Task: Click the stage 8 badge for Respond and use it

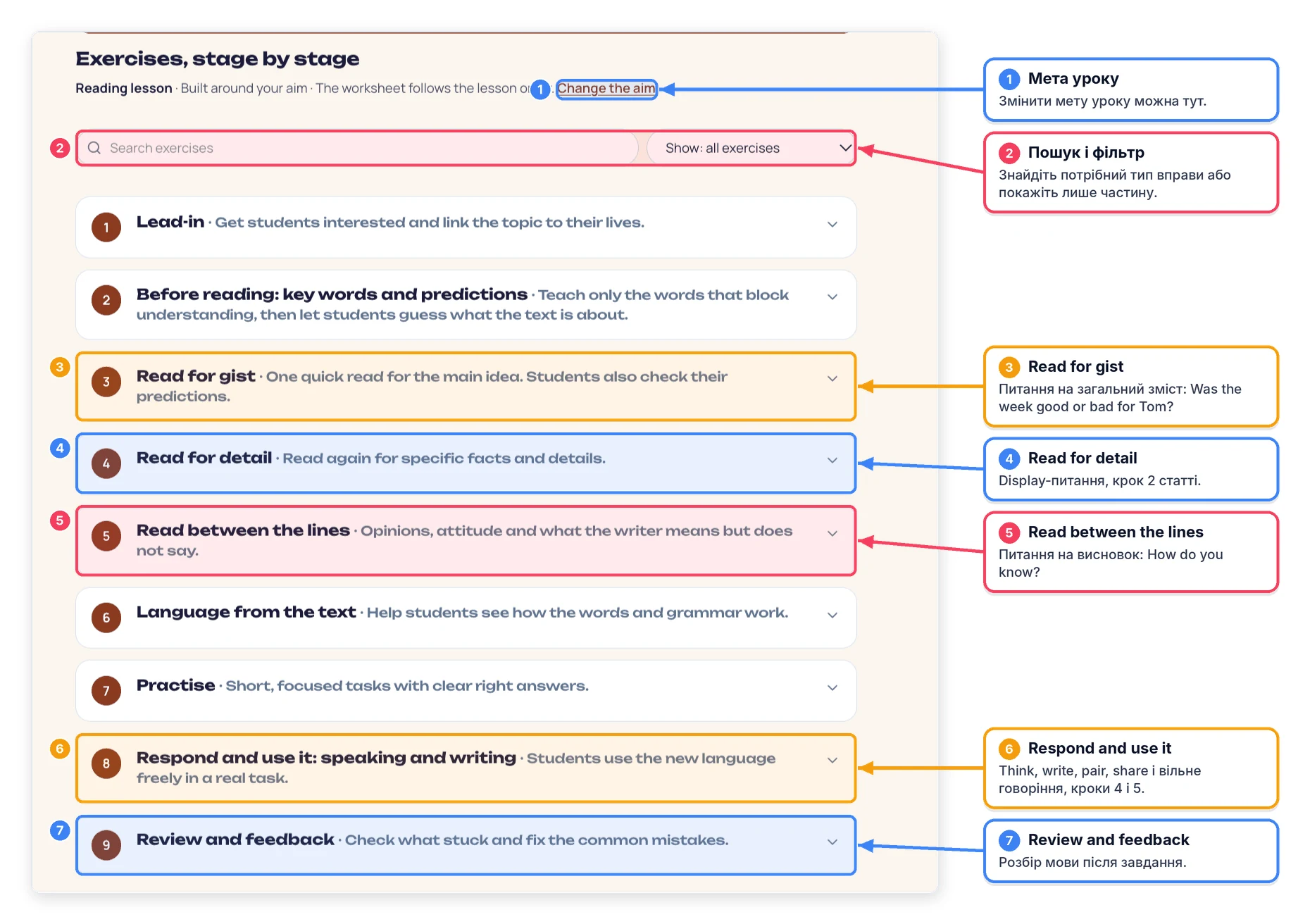Action: pos(106,763)
